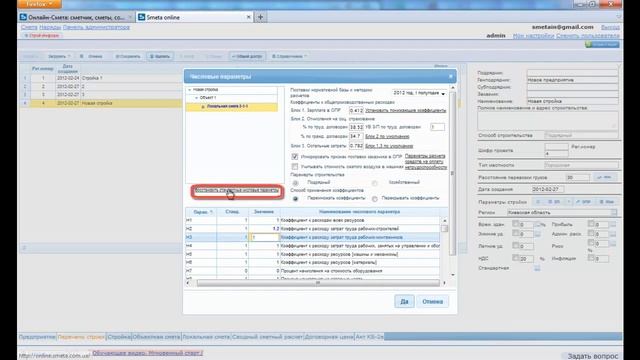Click the Установить понижающие коэффициенты link
The height and width of the screenshot is (360, 640).
405,111
